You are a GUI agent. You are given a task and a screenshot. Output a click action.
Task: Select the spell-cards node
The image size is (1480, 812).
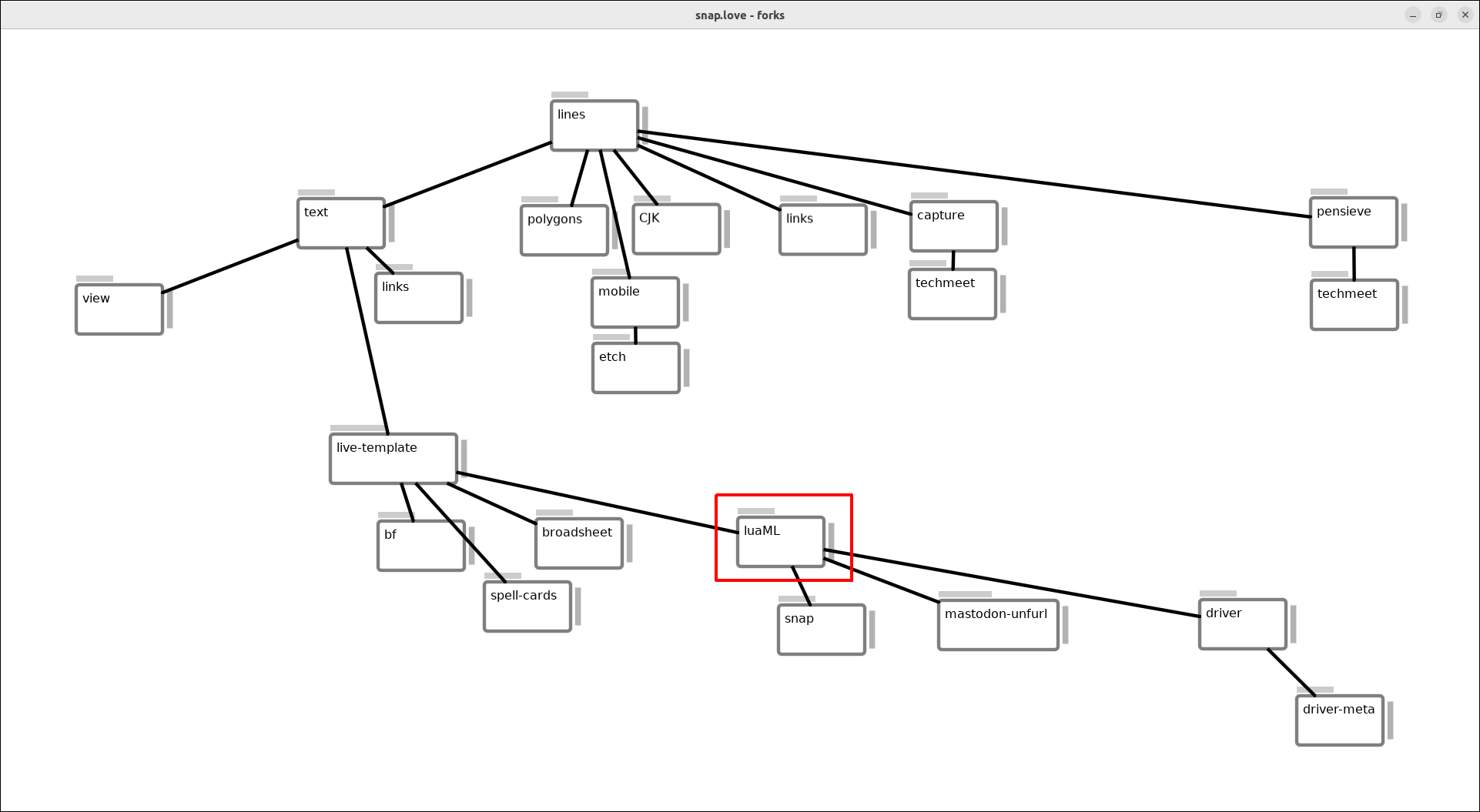click(x=527, y=606)
